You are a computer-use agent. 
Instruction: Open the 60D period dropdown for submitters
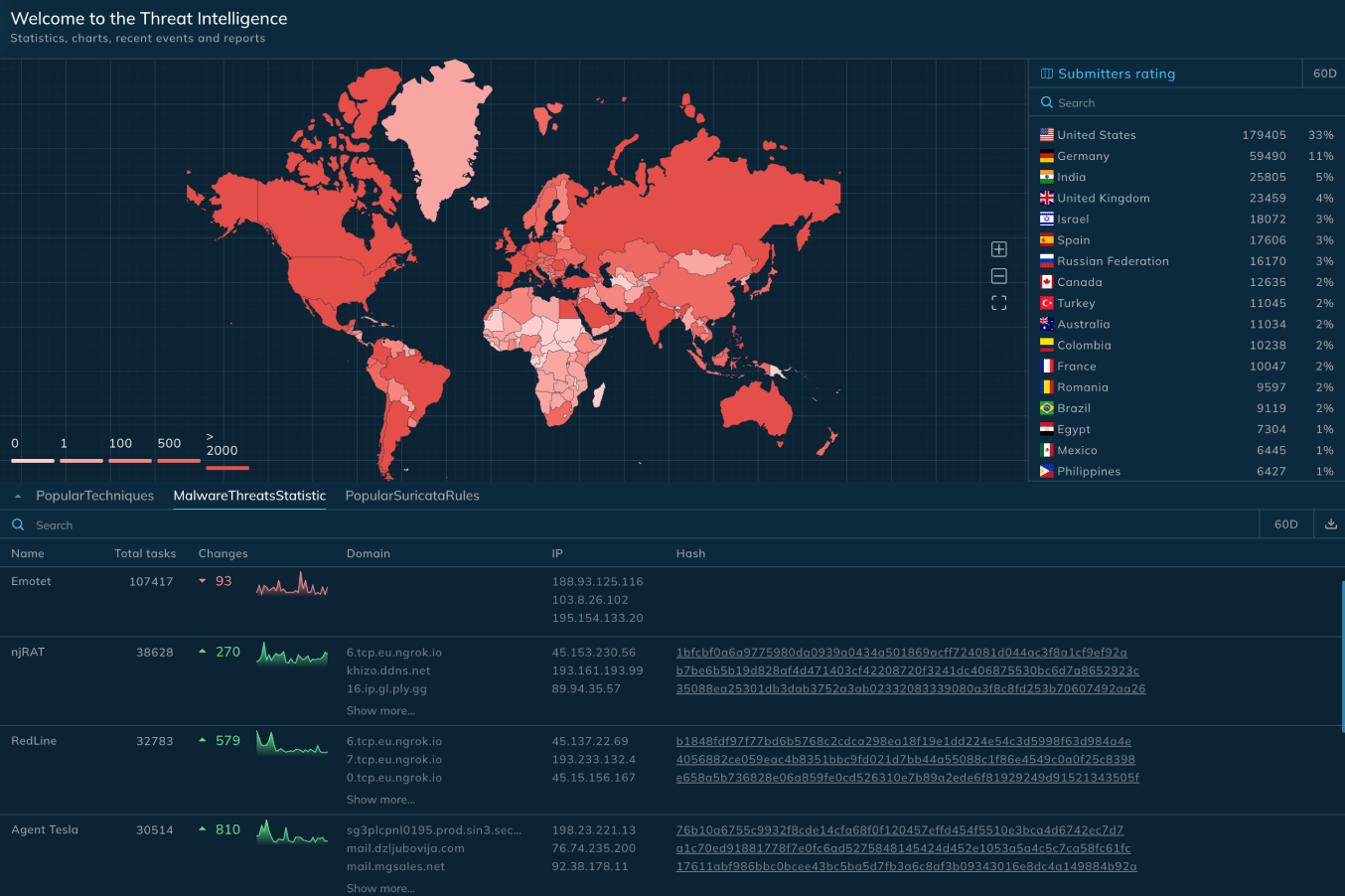[x=1324, y=74]
